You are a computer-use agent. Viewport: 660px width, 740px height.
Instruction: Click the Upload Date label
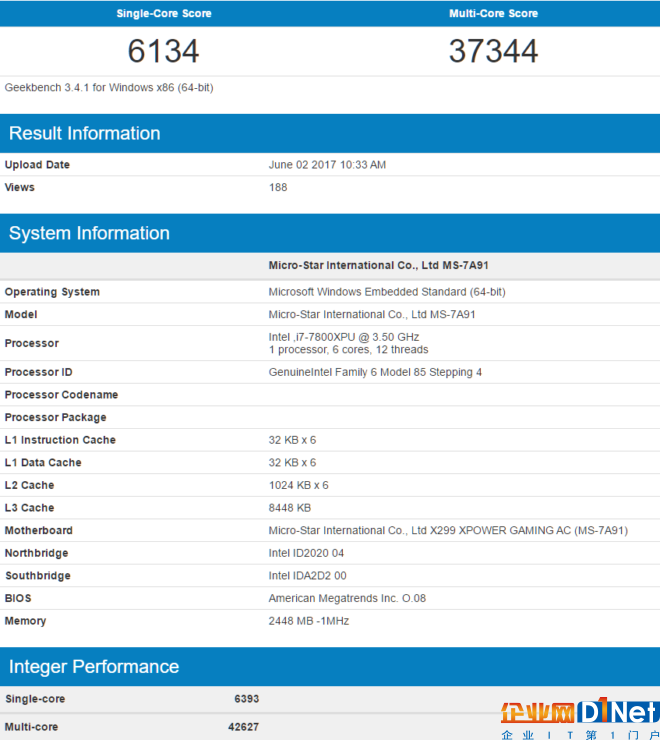pos(37,165)
